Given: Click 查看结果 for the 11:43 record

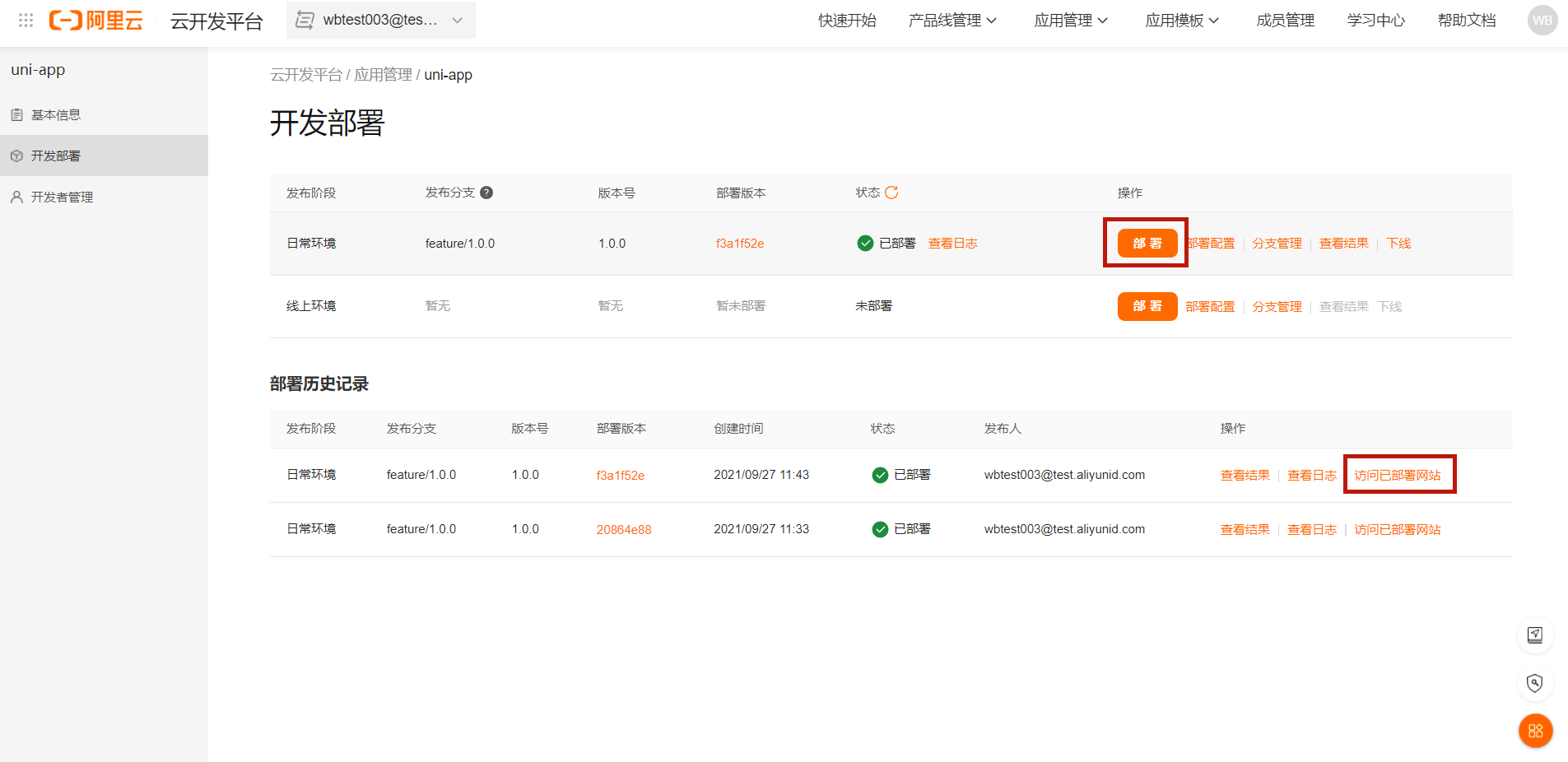Looking at the screenshot, I should 1245,476.
